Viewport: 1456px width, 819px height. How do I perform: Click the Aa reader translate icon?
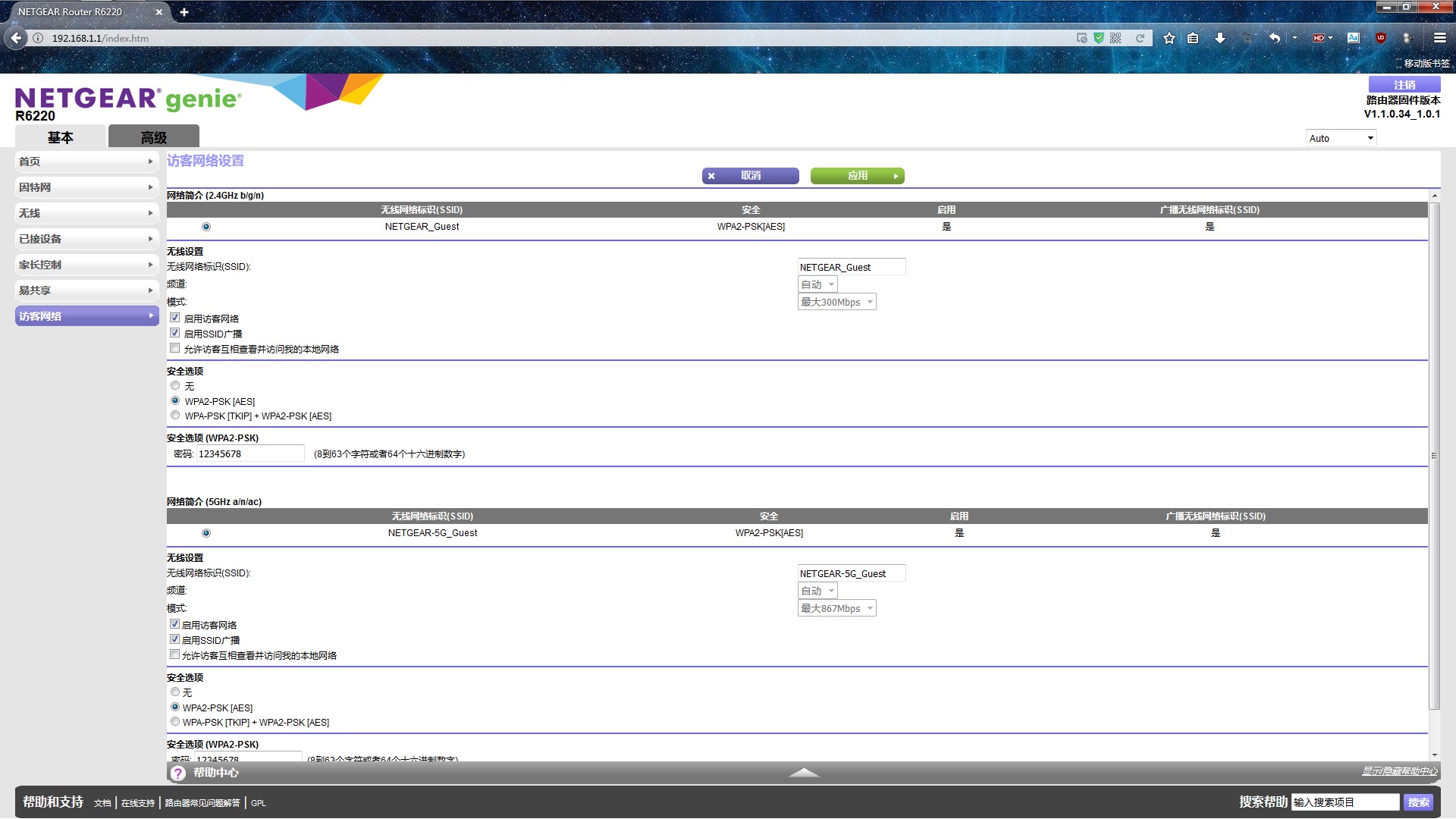(x=1354, y=38)
